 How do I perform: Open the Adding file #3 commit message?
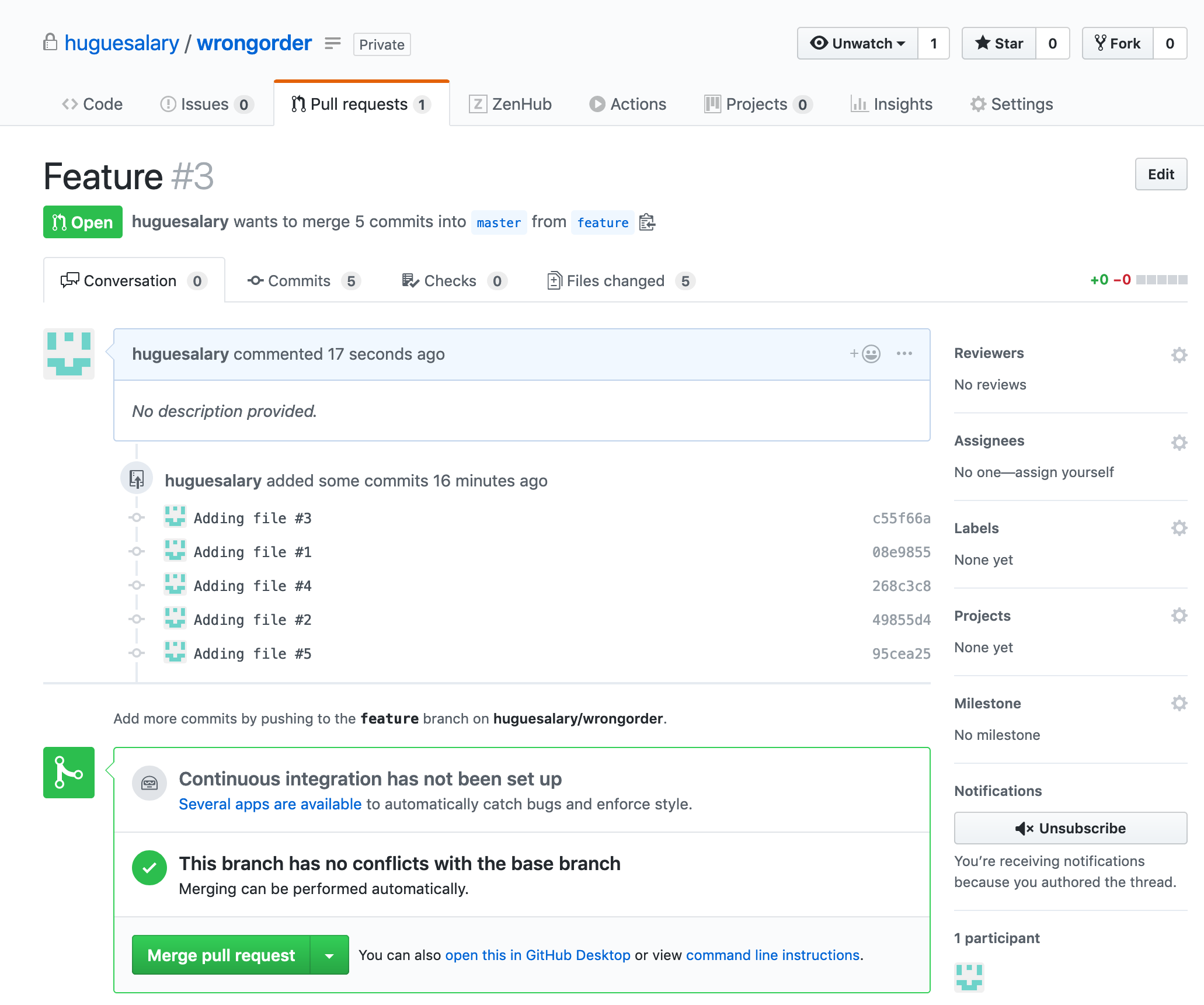[x=252, y=518]
